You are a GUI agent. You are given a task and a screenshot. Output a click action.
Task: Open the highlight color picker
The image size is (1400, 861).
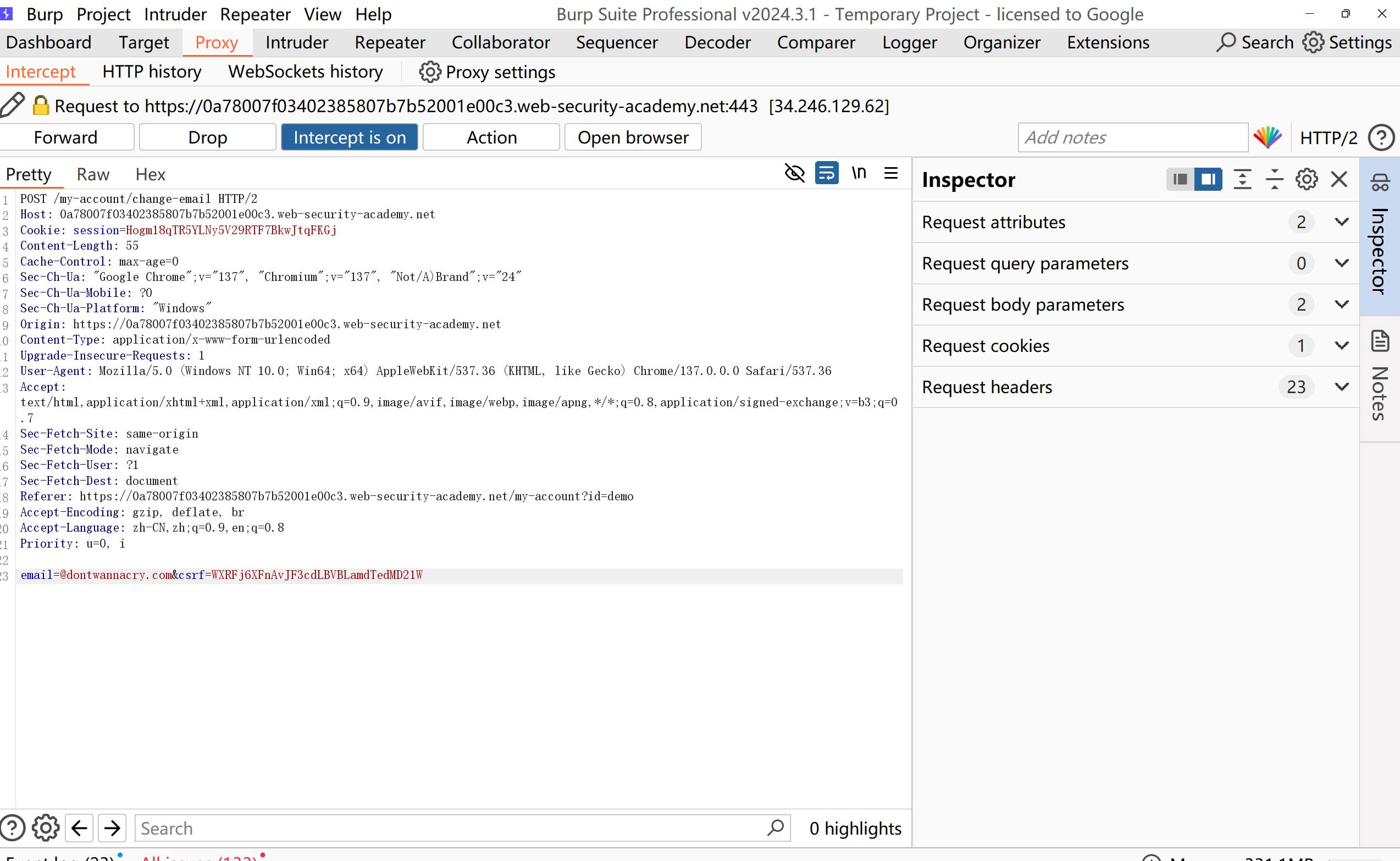pyautogui.click(x=1268, y=137)
